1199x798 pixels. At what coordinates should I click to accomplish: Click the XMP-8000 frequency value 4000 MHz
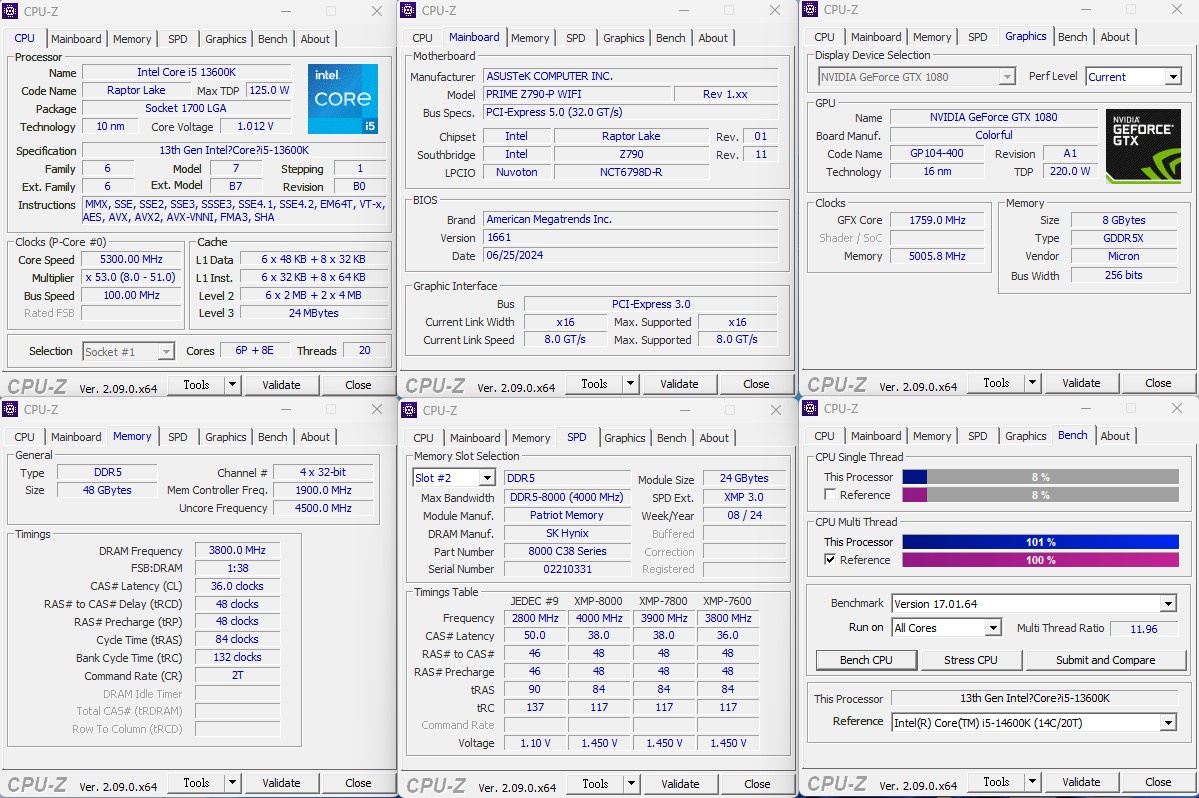coord(599,618)
